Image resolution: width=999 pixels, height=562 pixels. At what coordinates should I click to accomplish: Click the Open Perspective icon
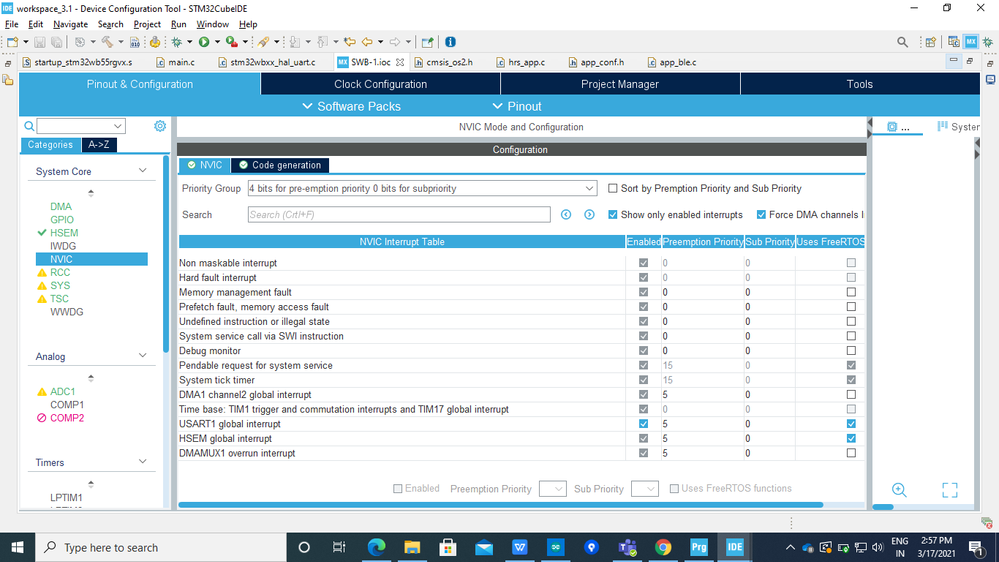coord(930,42)
